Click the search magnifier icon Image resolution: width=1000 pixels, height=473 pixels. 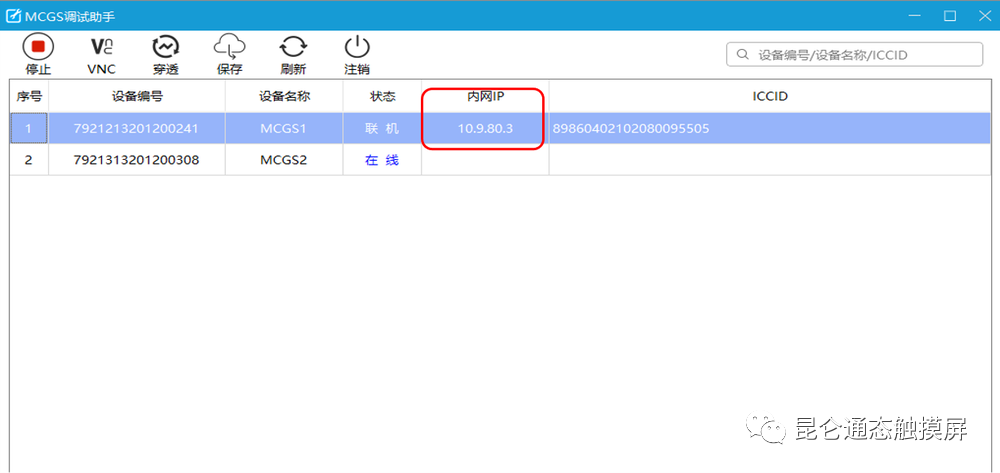pyautogui.click(x=742, y=55)
